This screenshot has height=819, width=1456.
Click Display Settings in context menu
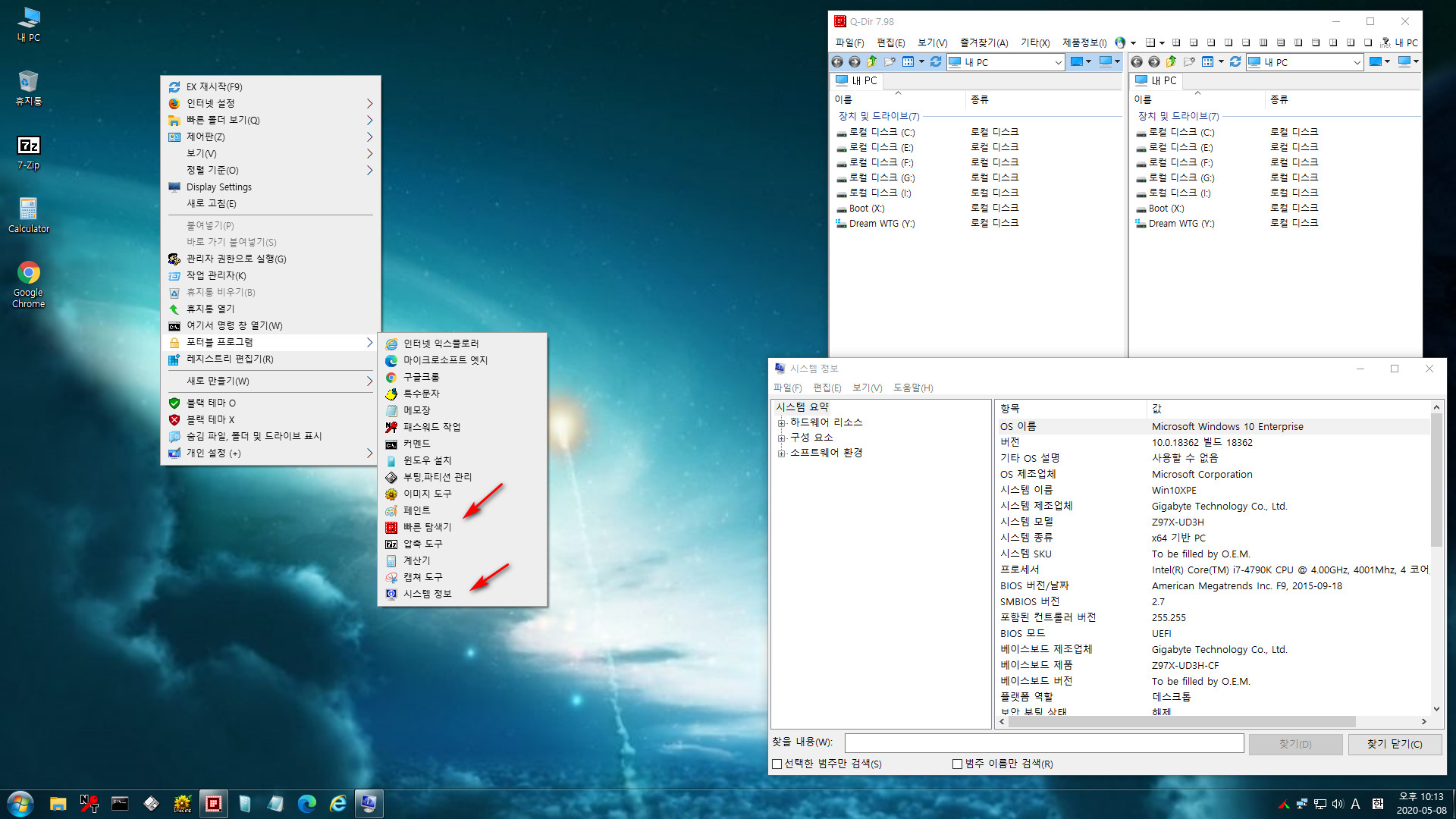(271, 187)
